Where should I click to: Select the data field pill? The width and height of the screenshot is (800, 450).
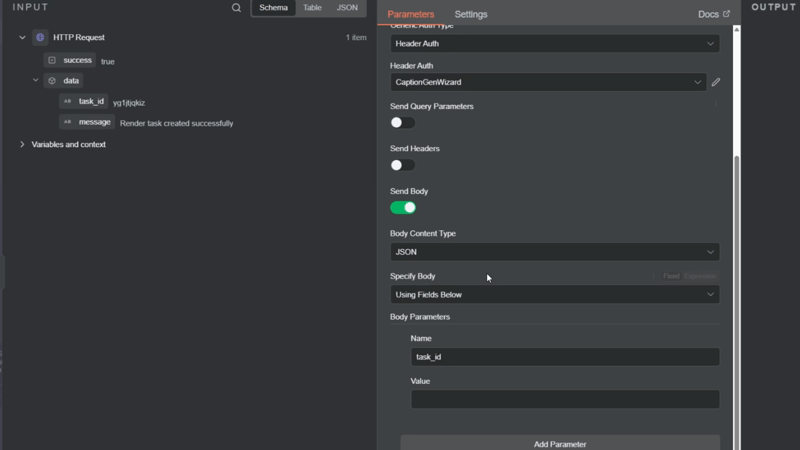[x=63, y=81]
